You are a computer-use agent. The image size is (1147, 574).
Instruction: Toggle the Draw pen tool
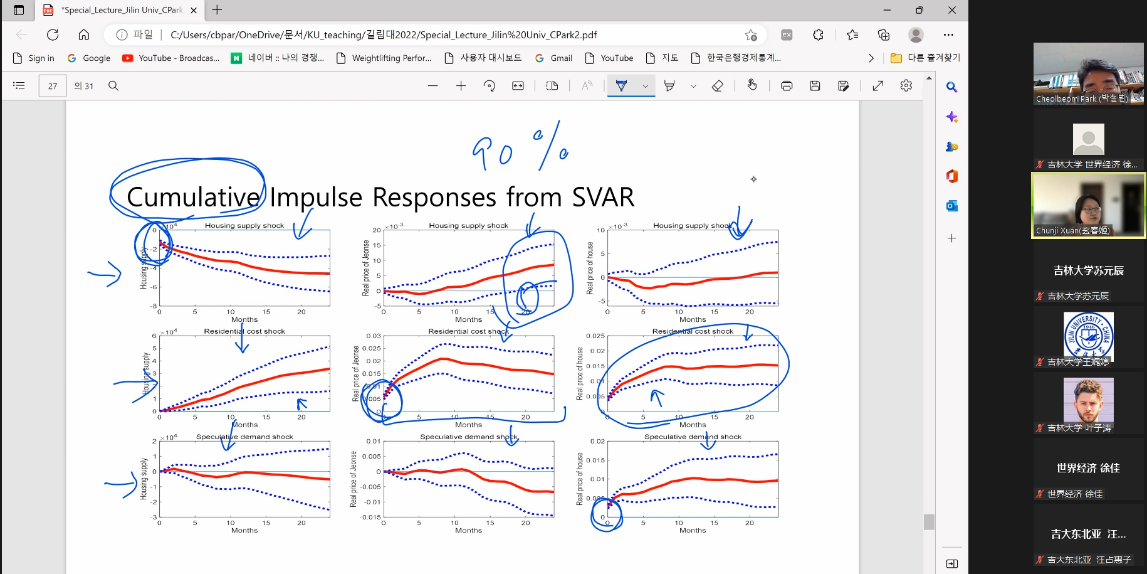[621, 86]
